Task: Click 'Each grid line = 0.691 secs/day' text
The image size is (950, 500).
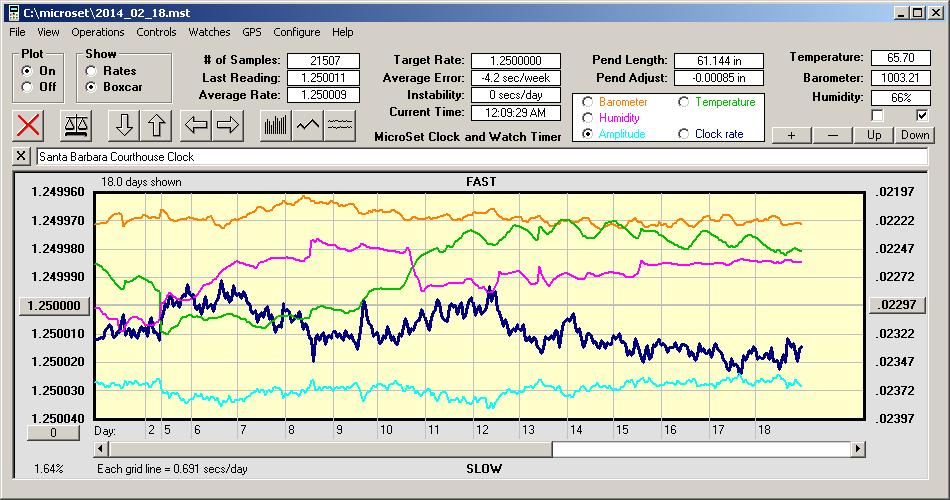Action: (x=172, y=468)
